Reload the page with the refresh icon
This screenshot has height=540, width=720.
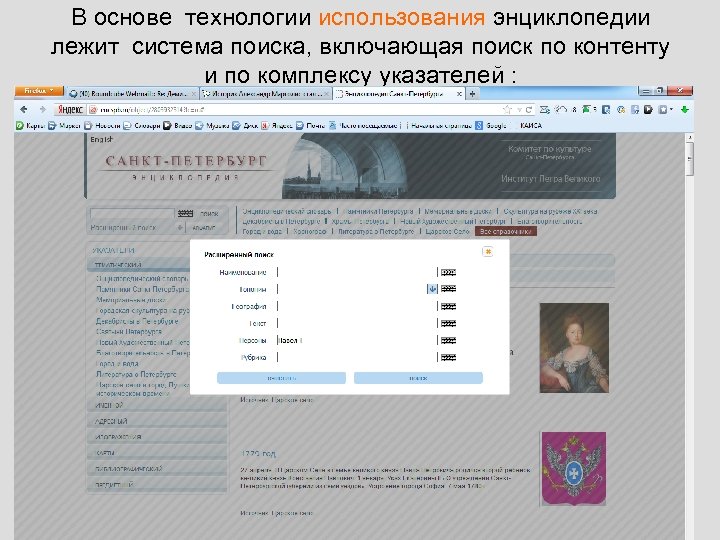(x=529, y=110)
